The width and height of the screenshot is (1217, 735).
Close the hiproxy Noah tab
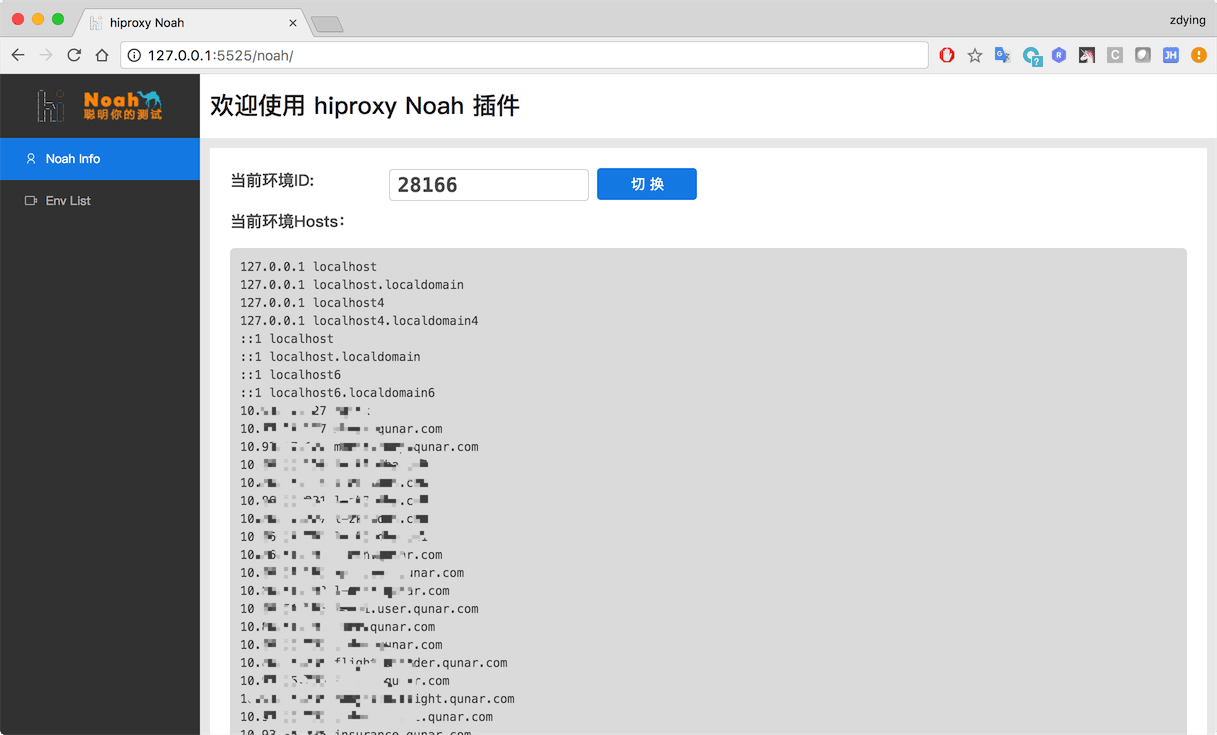(x=293, y=22)
